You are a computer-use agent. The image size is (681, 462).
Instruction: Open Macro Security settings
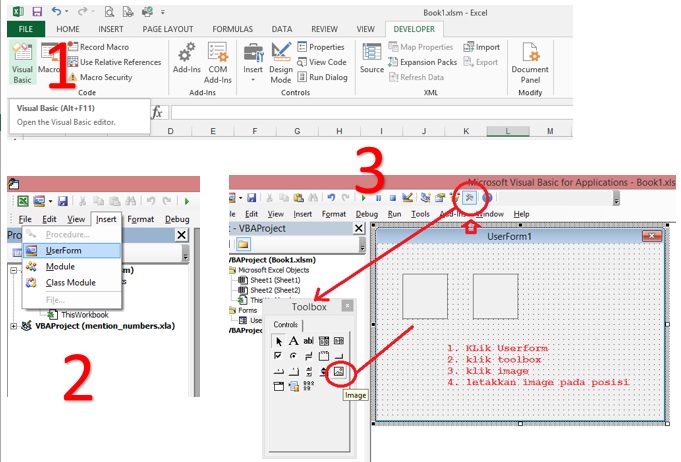click(100, 77)
